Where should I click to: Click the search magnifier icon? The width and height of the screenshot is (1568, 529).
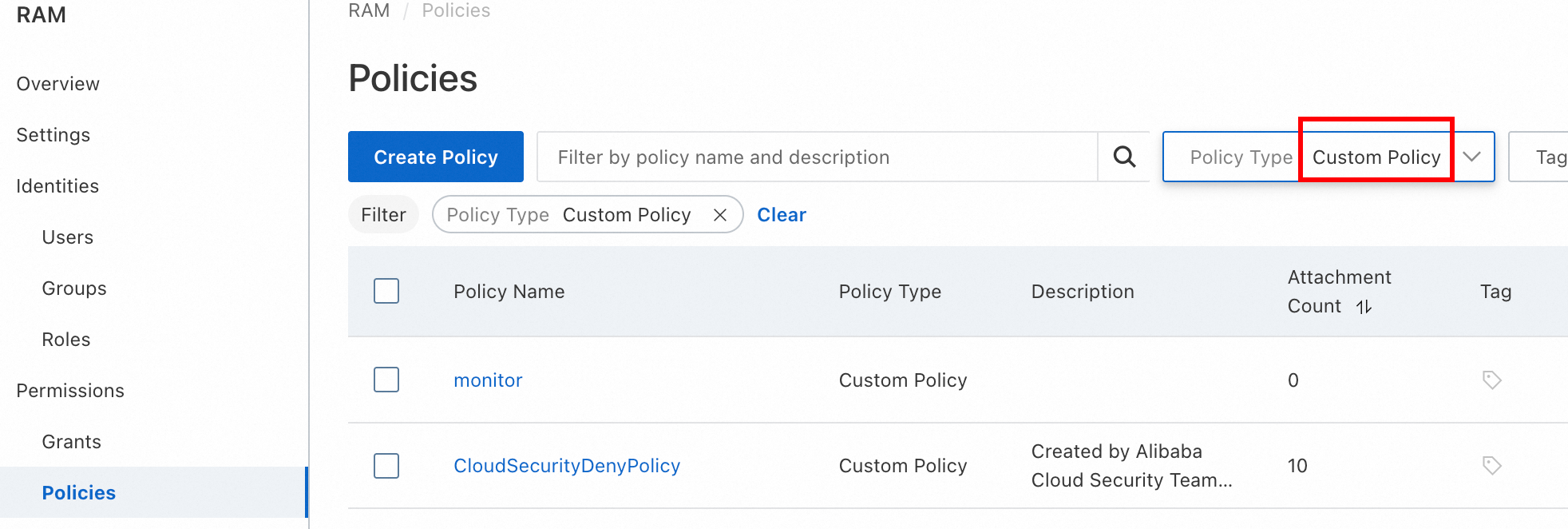click(x=1124, y=157)
